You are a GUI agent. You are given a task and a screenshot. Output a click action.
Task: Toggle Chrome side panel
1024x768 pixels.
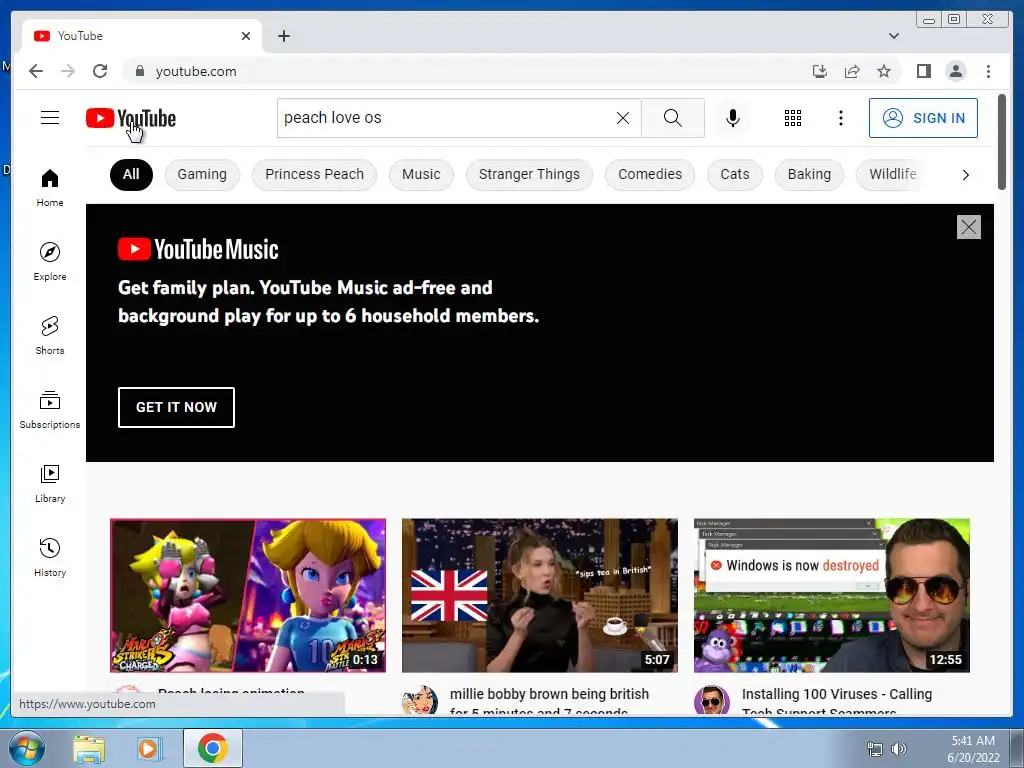[x=923, y=71]
